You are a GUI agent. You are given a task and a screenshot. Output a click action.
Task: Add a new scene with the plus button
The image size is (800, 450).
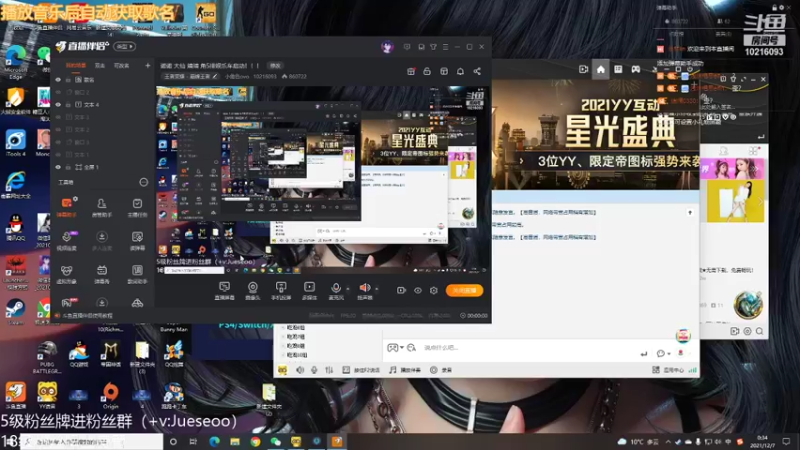coord(147,65)
